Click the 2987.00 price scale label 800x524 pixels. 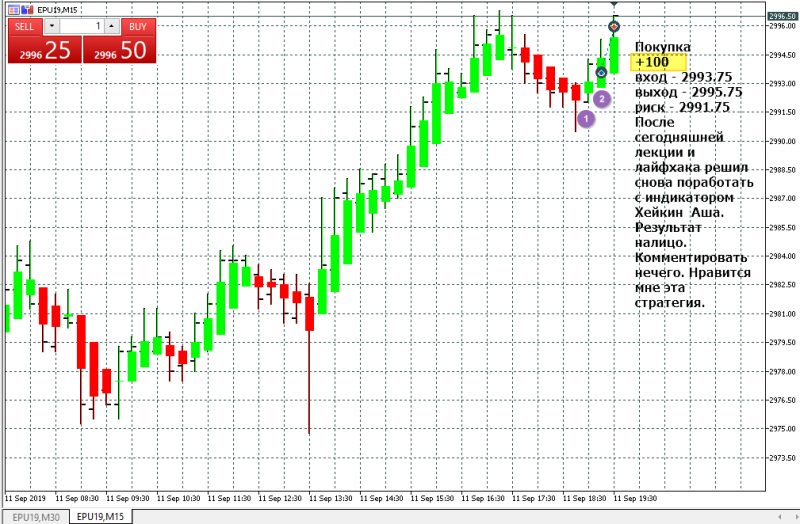click(782, 198)
